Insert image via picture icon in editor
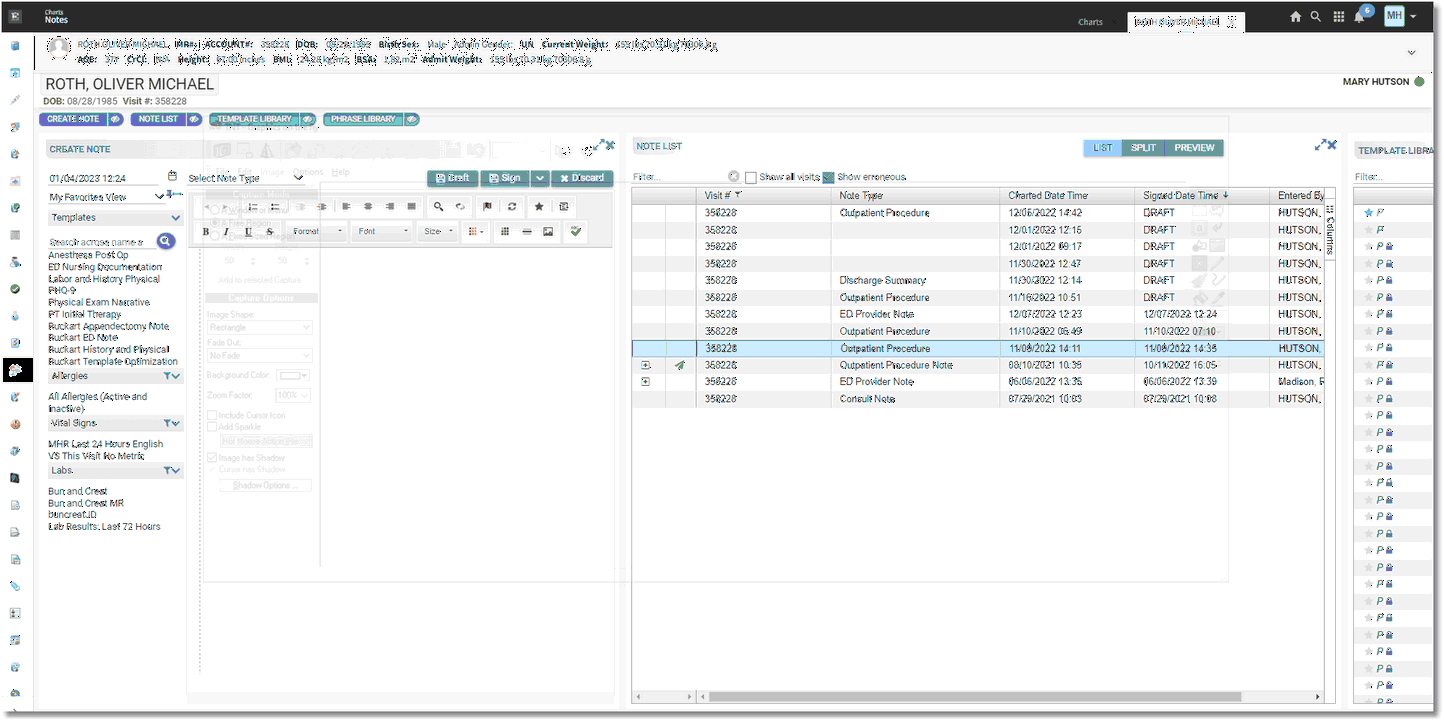This screenshot has height=722, width=1444. point(548,231)
